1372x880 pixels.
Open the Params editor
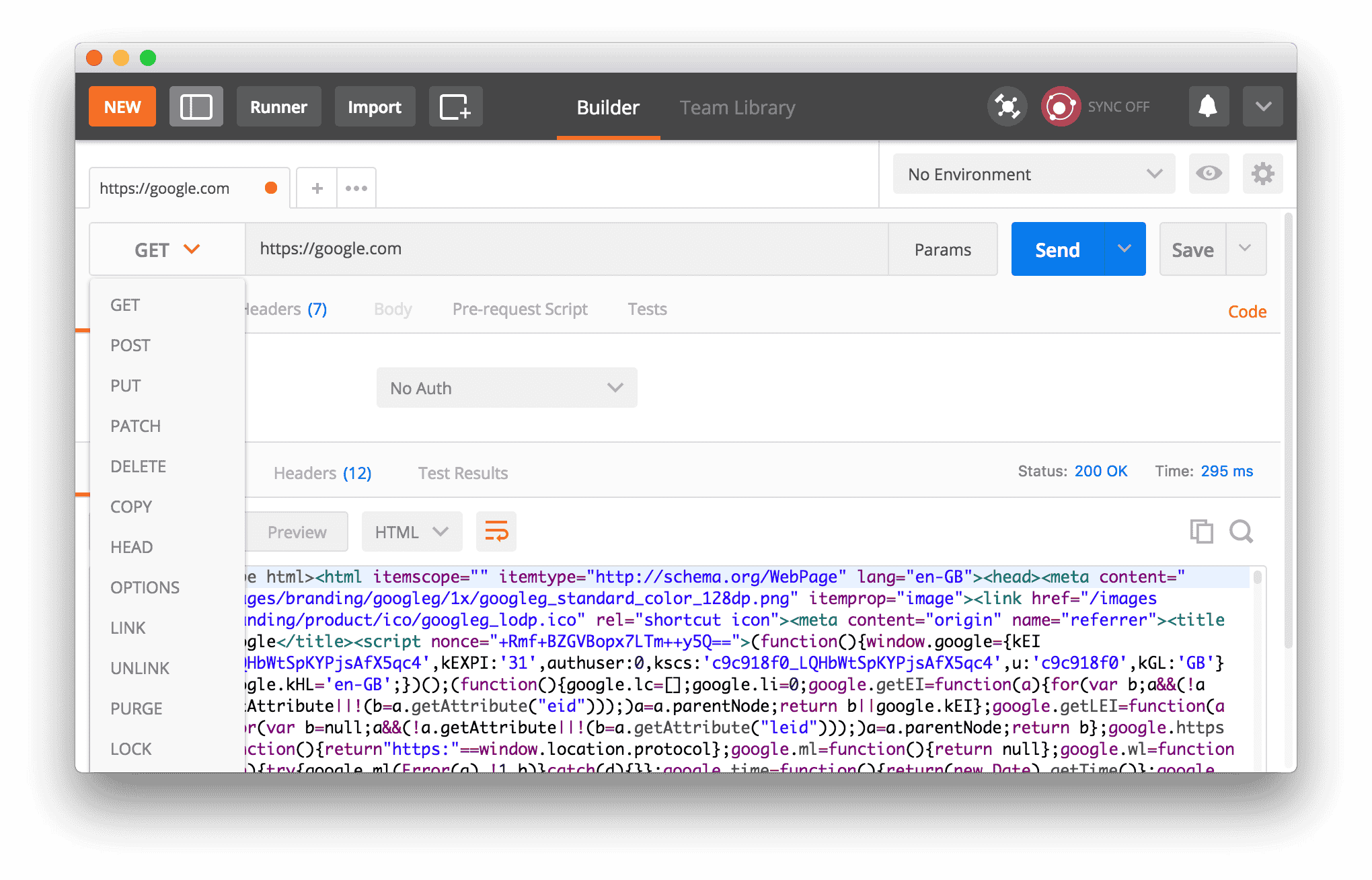(x=942, y=250)
